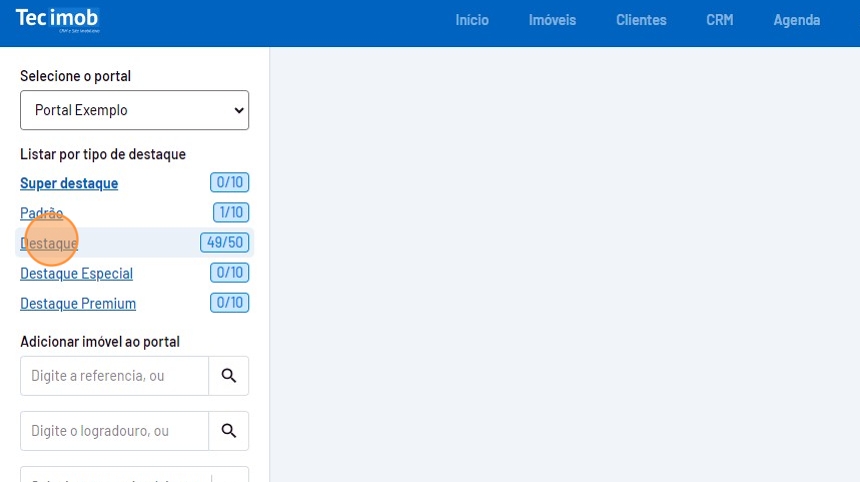Image resolution: width=860 pixels, height=482 pixels.
Task: List properties by Padrão type
Action: coord(41,213)
